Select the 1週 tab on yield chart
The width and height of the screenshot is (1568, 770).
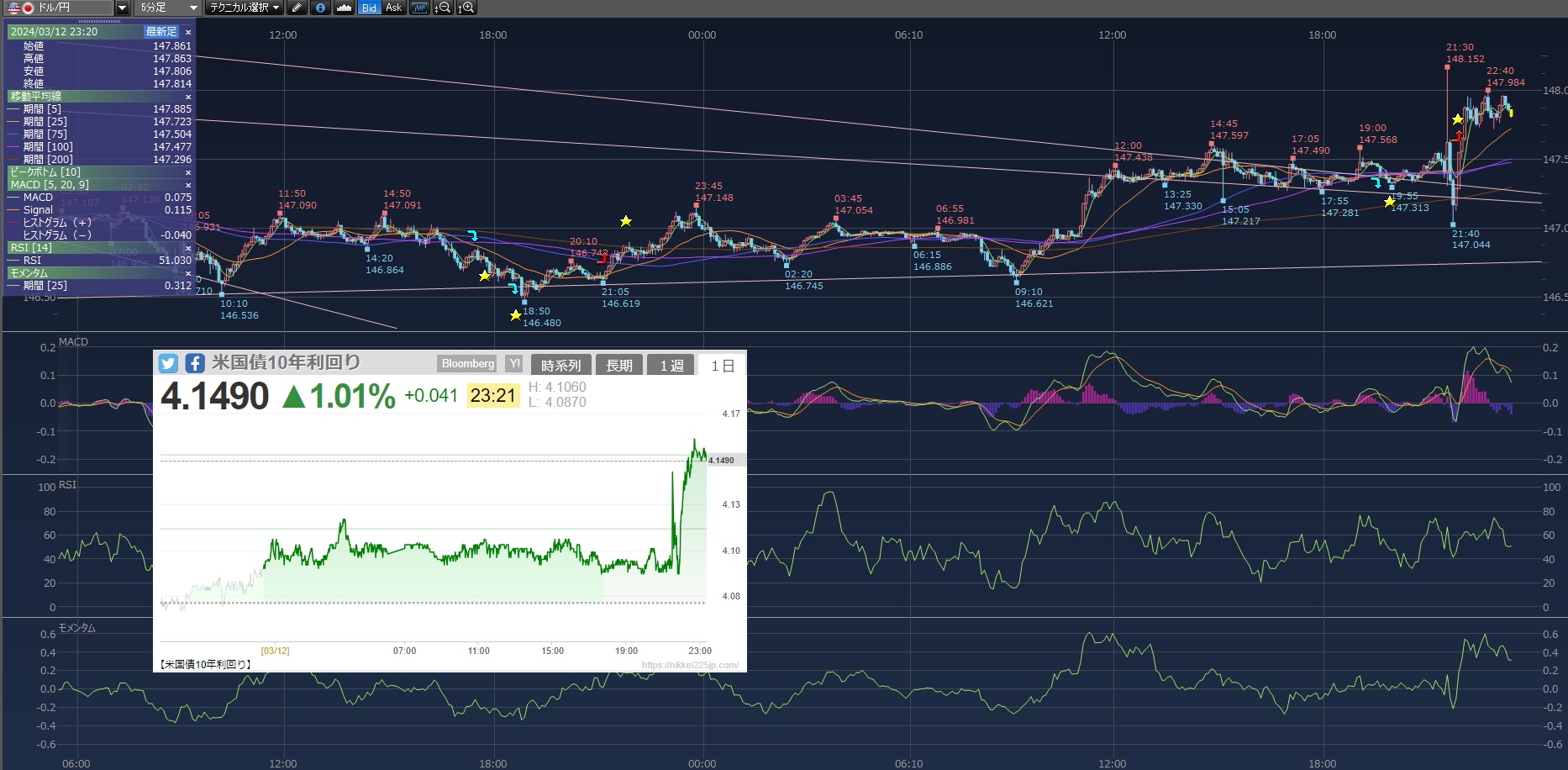click(x=671, y=366)
